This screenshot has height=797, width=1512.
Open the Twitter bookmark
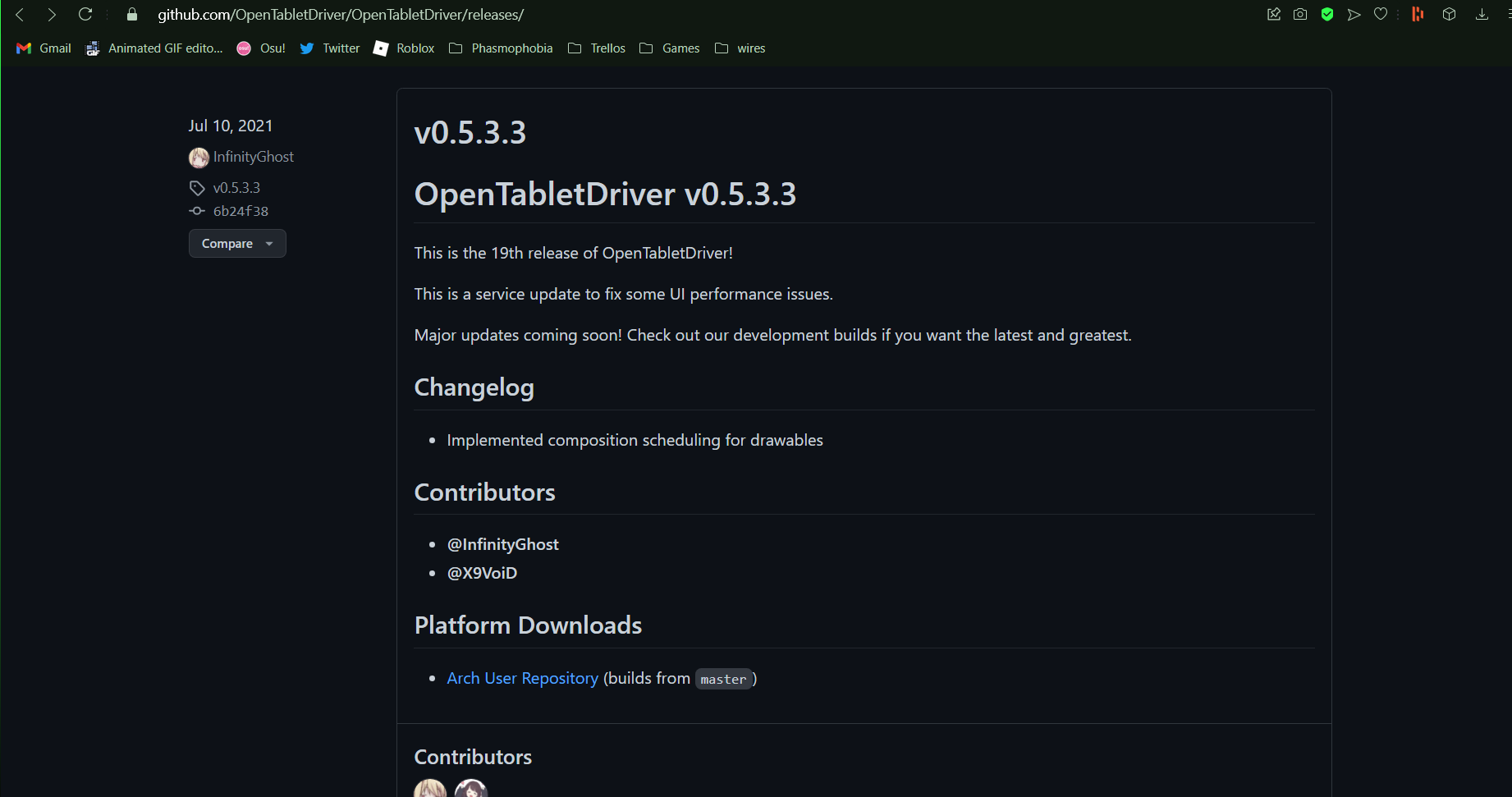[329, 48]
